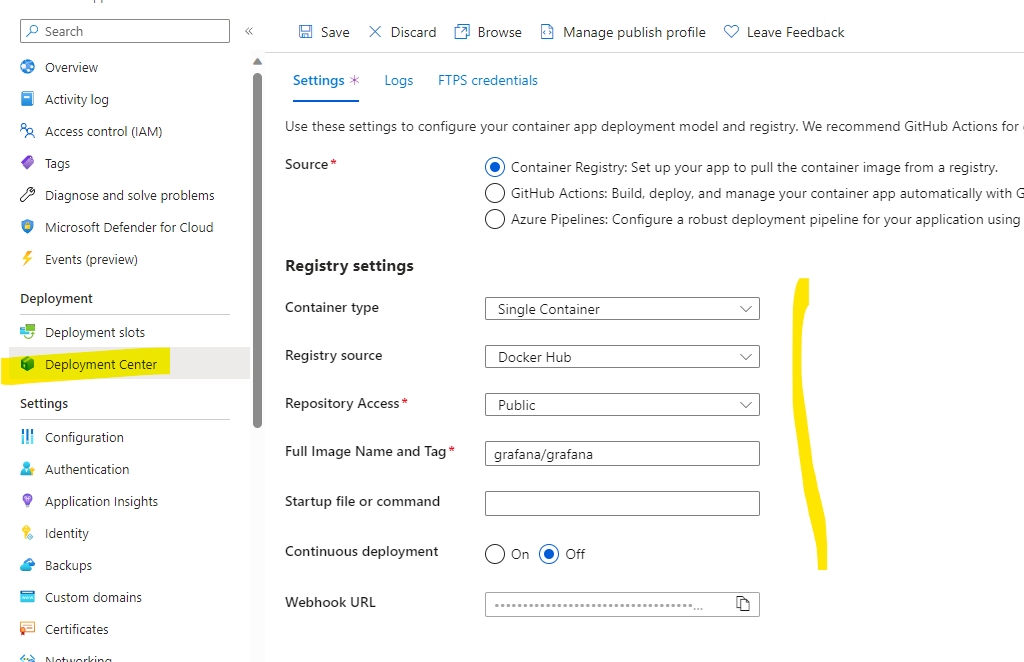Click the Save floppy disk icon
This screenshot has height=662, width=1024.
click(x=306, y=32)
